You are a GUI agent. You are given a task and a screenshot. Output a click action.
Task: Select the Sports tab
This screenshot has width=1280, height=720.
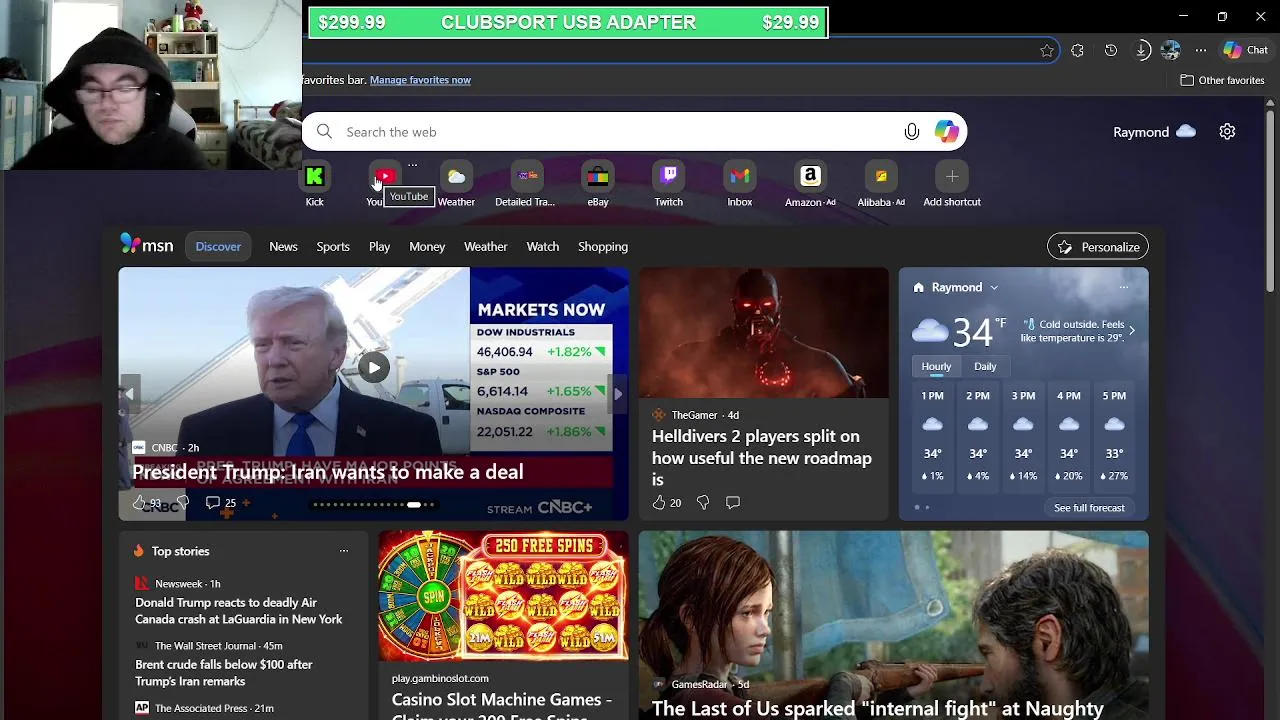coord(333,246)
